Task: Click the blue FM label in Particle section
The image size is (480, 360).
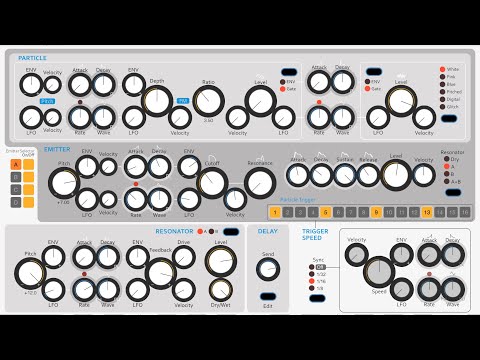Action: [183, 101]
